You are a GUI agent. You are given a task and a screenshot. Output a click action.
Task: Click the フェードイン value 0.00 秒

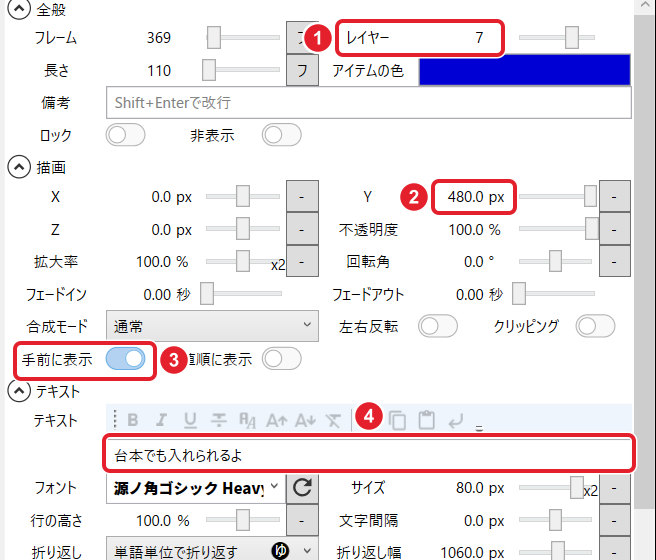coord(167,294)
